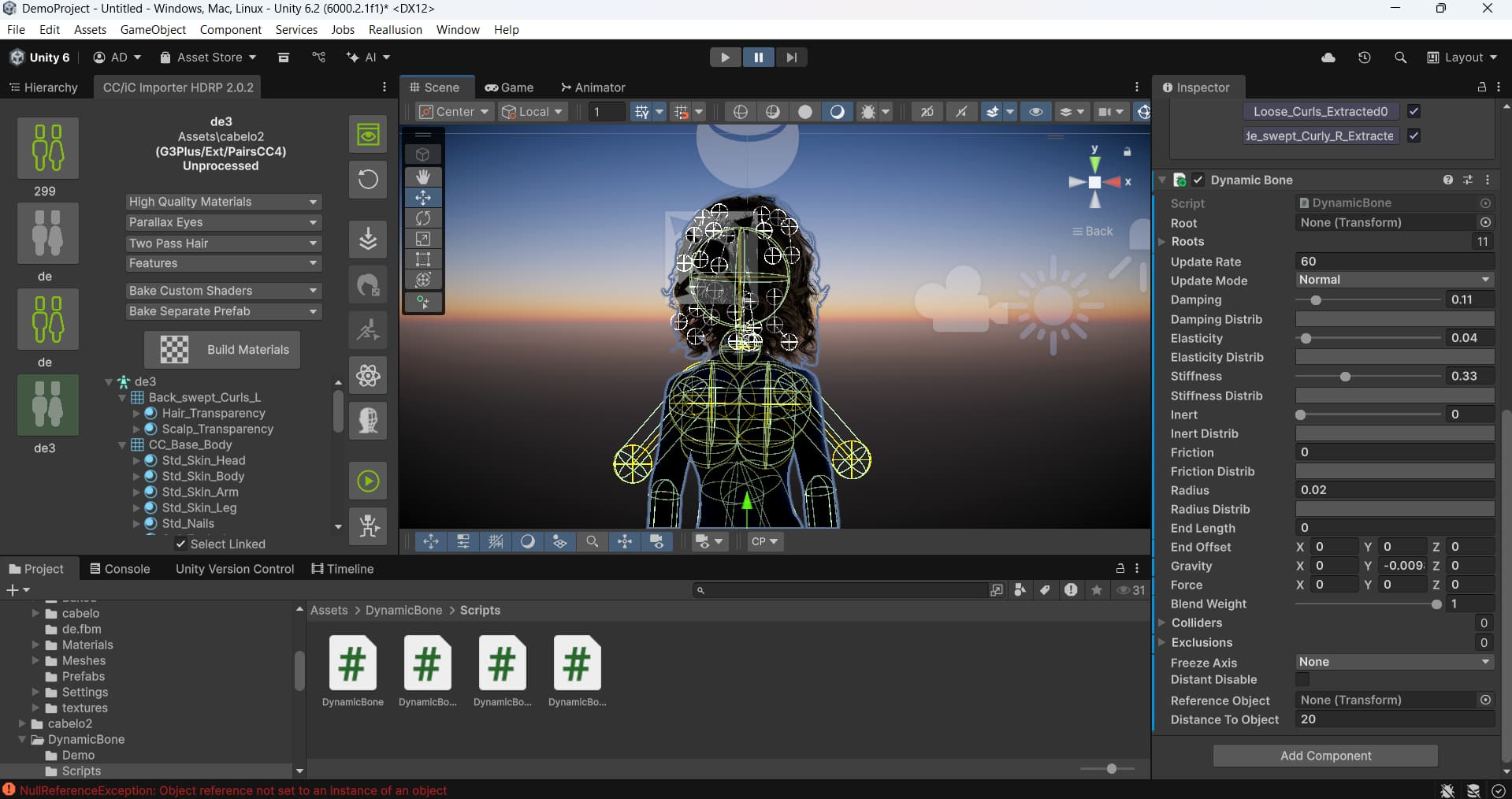Disable the Dynamic Bone component checkbox
This screenshot has width=1512, height=799.
[x=1198, y=180]
